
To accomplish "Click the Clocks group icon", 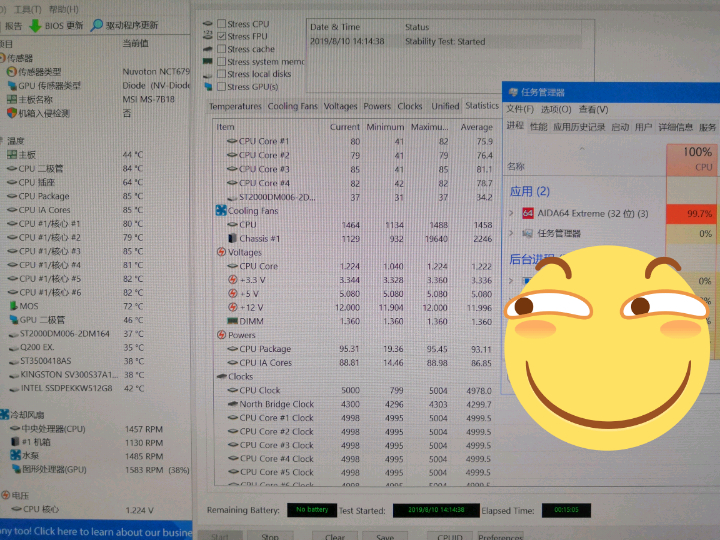I will coord(222,377).
